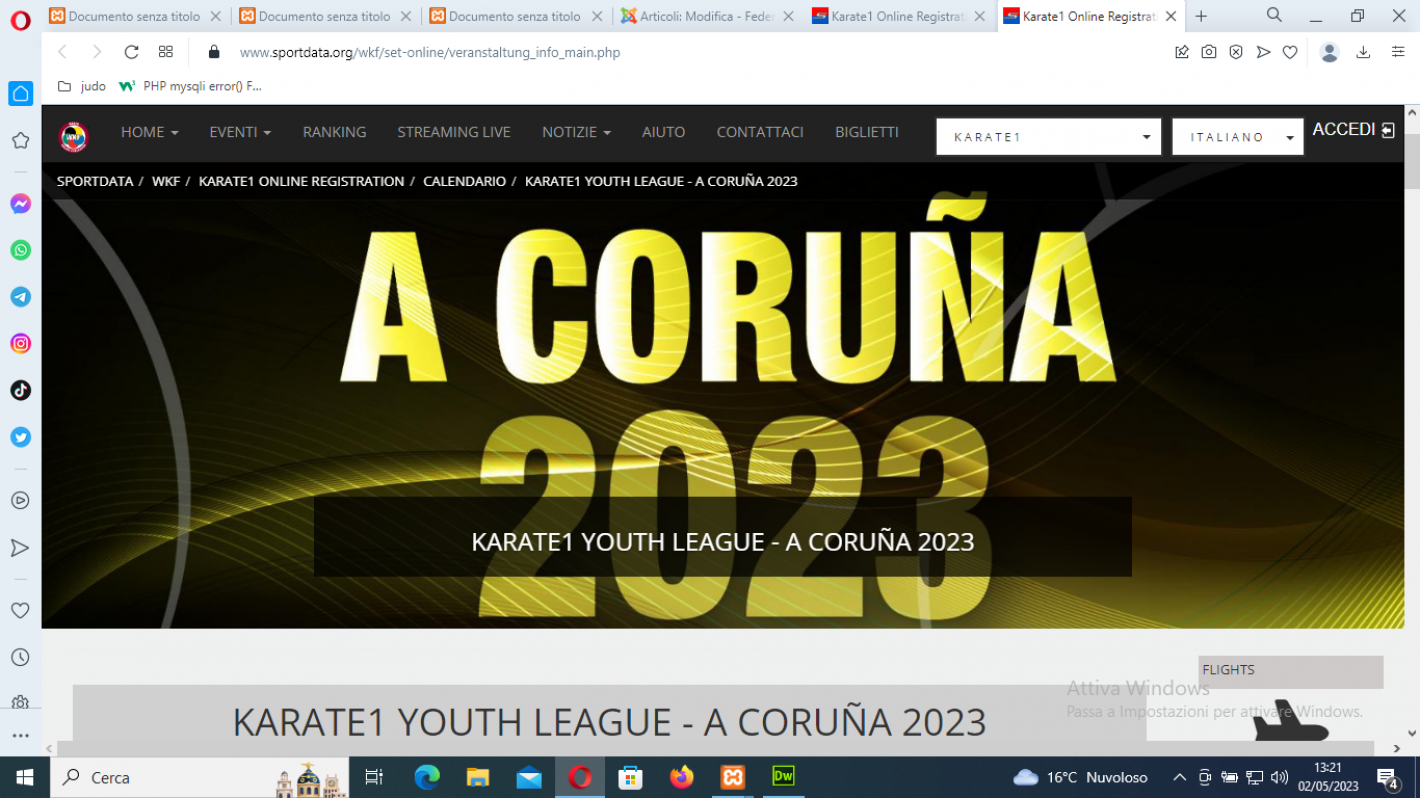This screenshot has height=798, width=1420.
Task: Switch to inactive Karate1 Online Registration tab
Action: [898, 16]
